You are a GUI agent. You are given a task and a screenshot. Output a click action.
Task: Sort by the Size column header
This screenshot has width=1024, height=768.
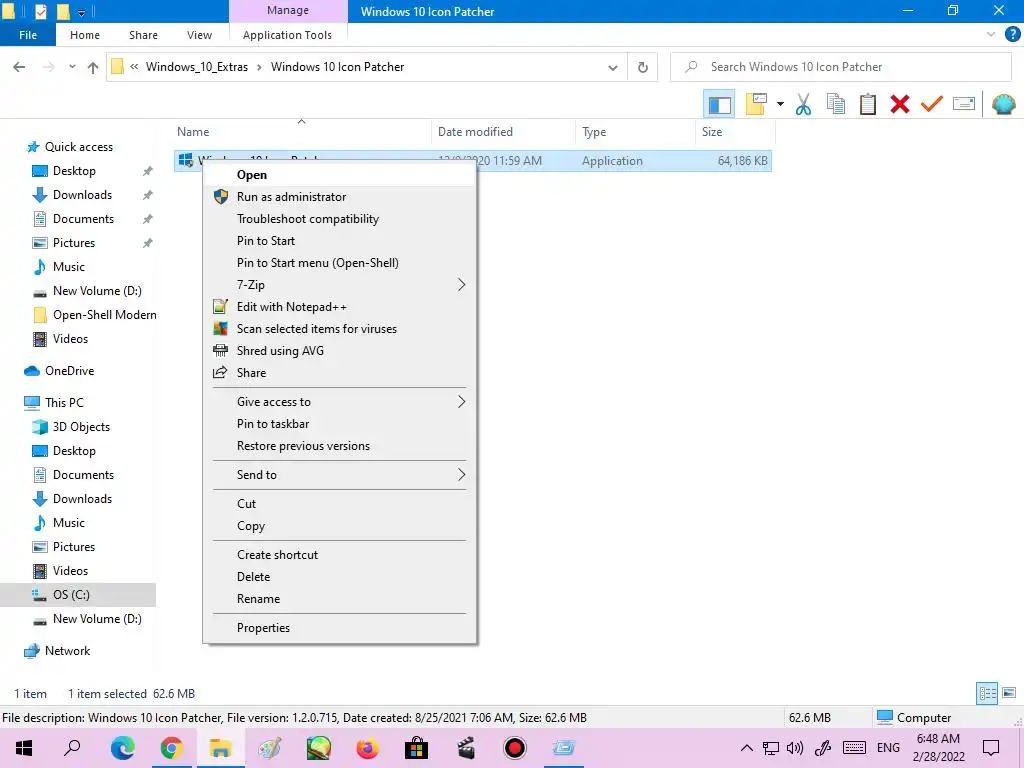coord(735,132)
